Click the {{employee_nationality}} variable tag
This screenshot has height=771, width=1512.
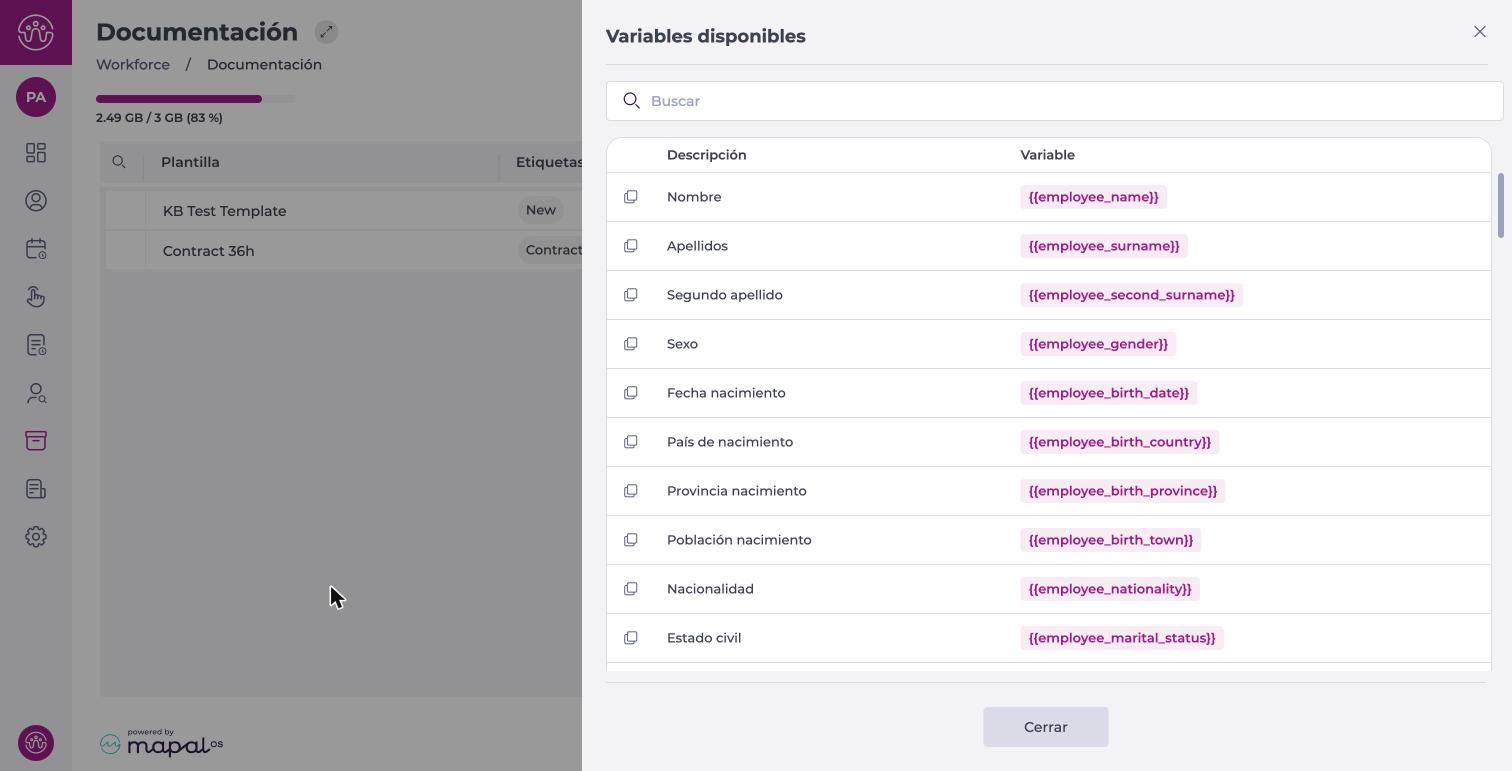coord(1110,589)
